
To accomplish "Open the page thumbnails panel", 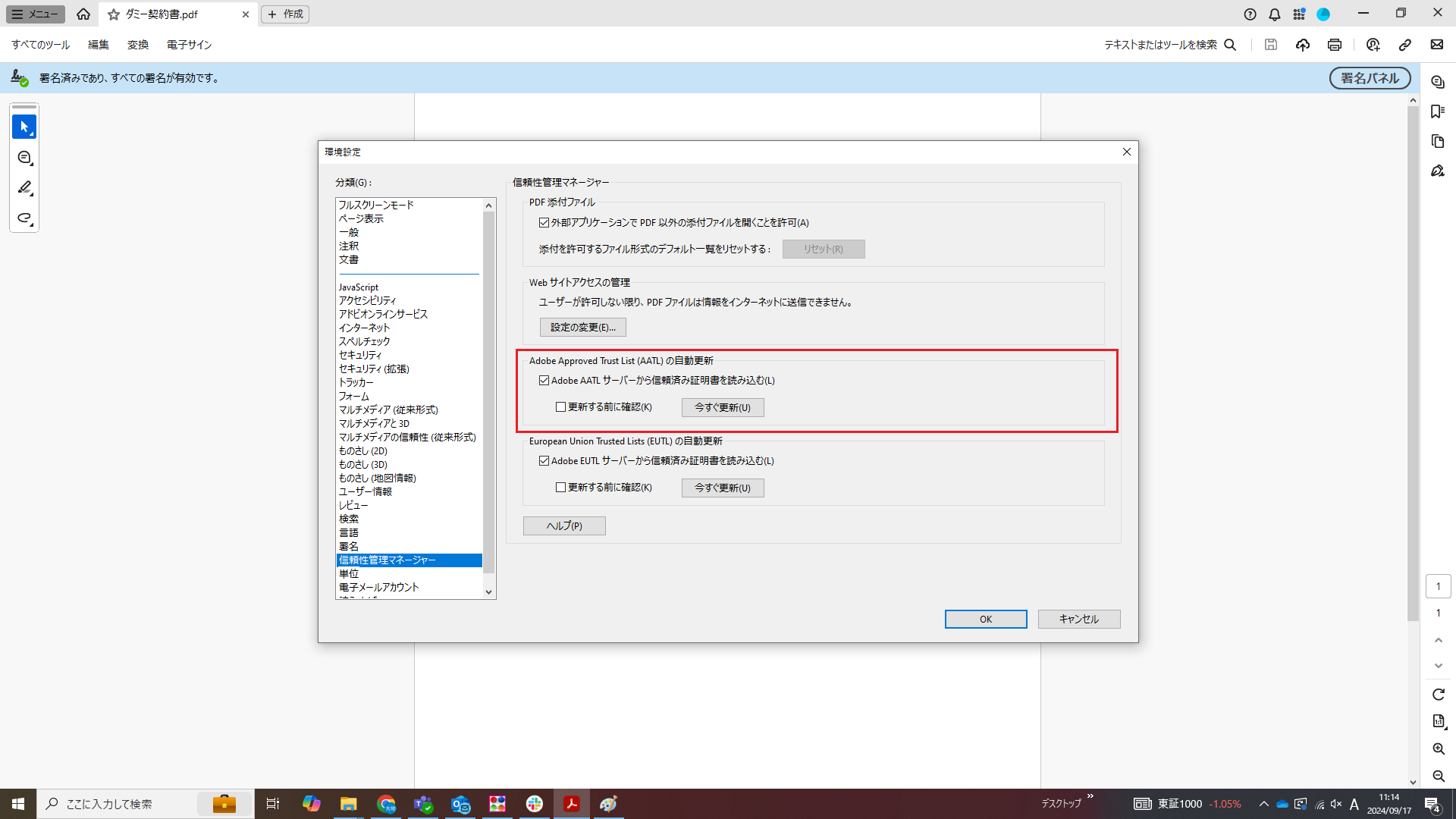I will 1438,141.
